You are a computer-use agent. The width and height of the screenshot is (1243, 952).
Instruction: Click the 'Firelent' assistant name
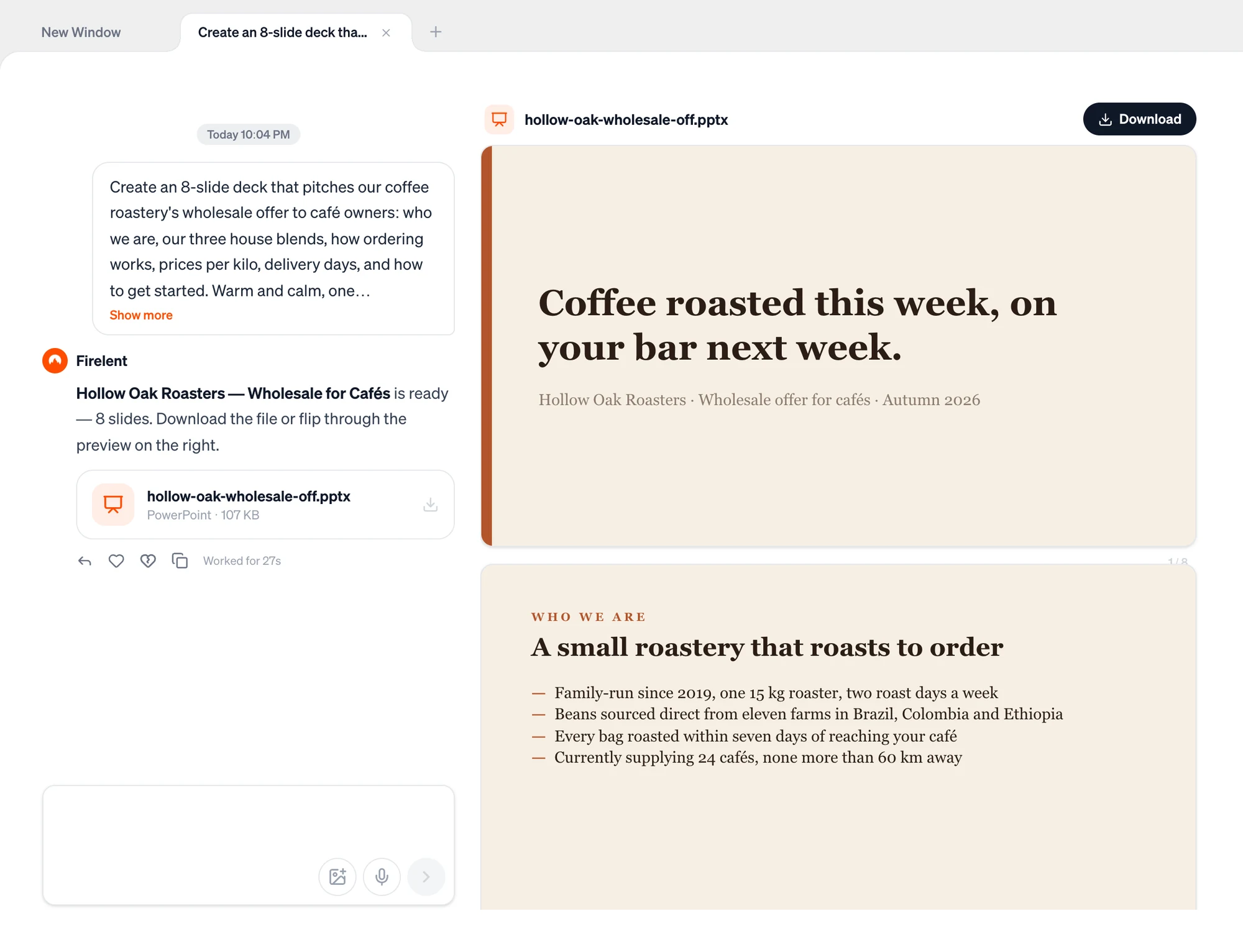[101, 361]
